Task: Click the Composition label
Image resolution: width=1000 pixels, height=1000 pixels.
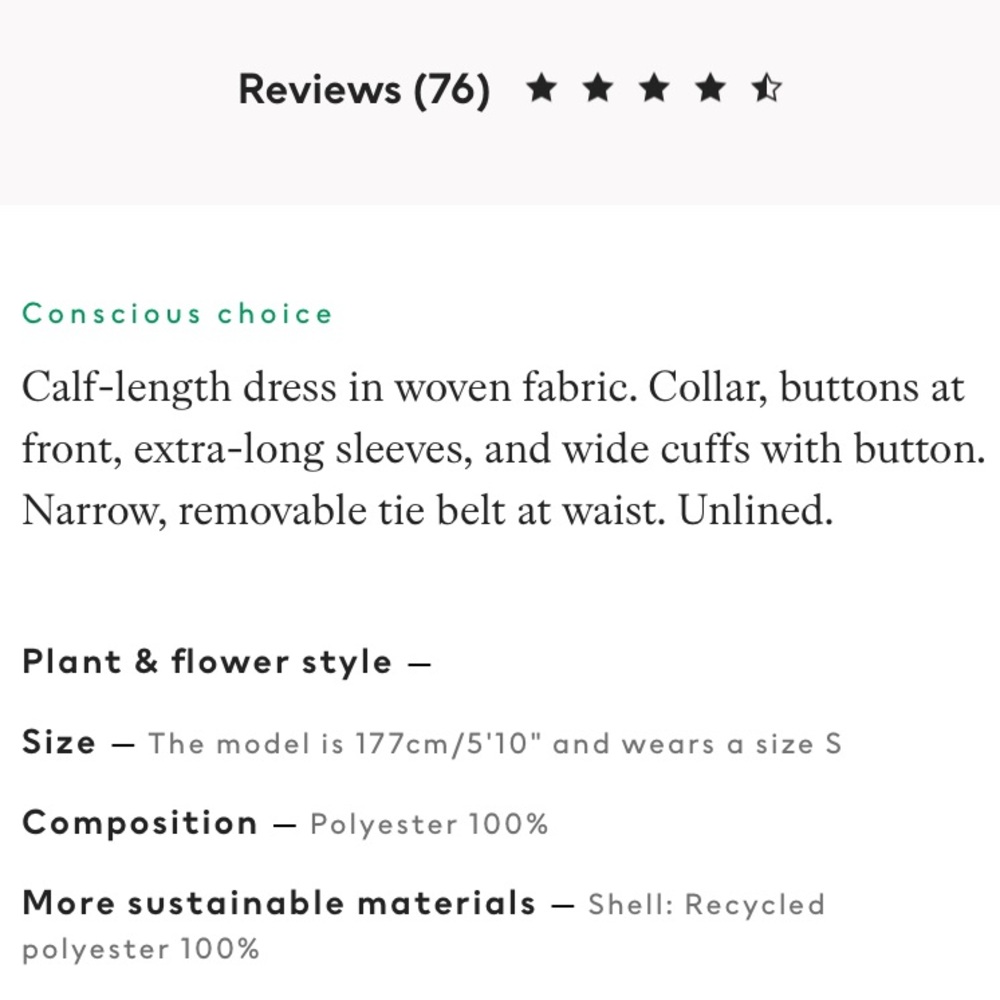Action: [x=140, y=823]
